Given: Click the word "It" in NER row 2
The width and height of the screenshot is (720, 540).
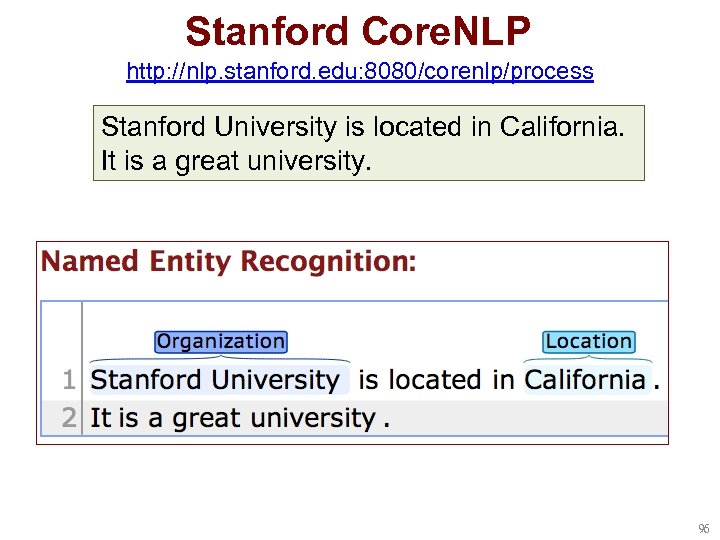Looking at the screenshot, I should point(100,417).
